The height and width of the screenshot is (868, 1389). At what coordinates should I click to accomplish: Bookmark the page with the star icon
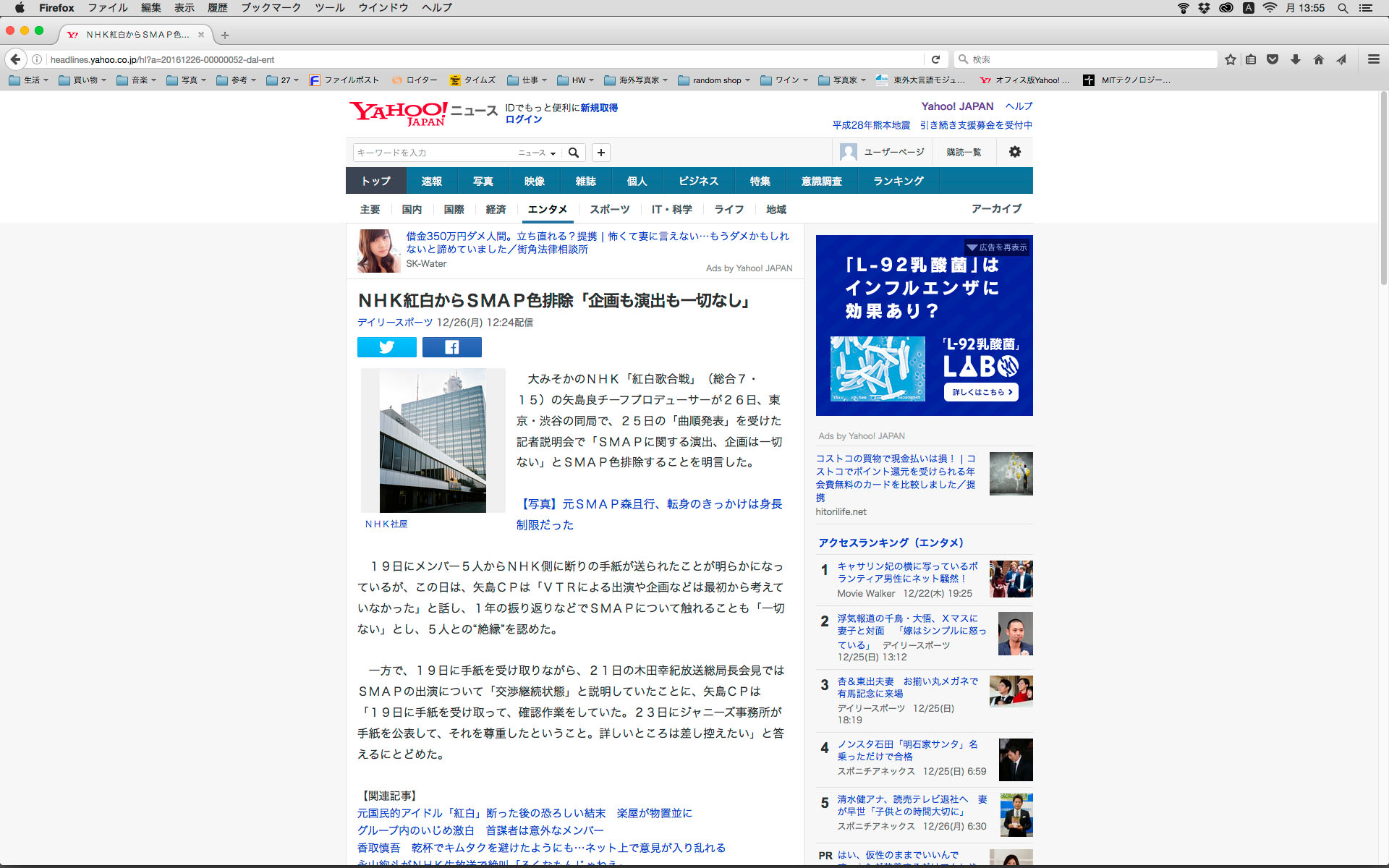point(1230,59)
